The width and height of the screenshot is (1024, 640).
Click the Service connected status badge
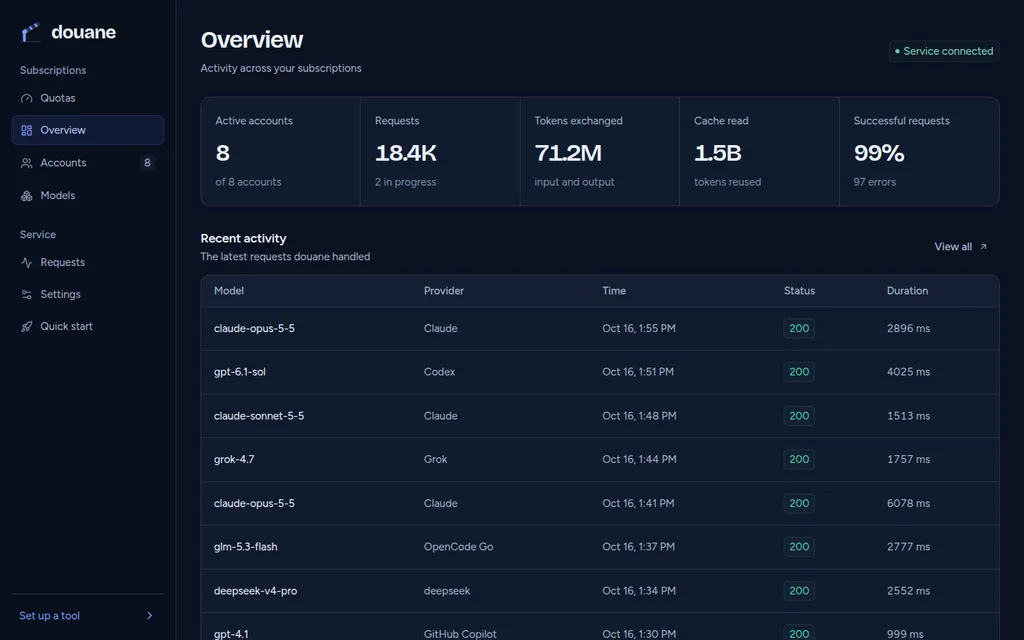point(944,51)
